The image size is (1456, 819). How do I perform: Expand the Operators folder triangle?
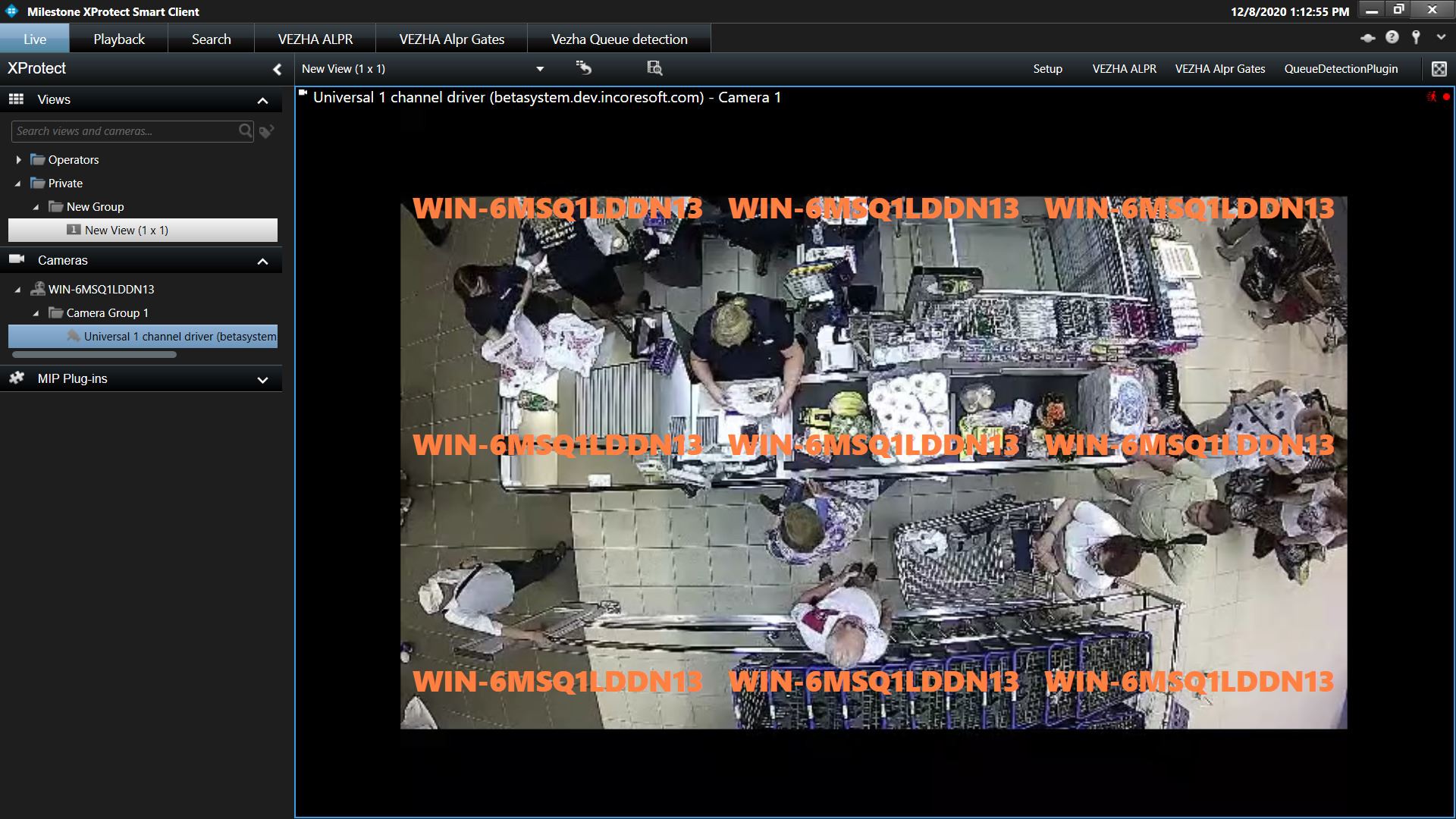pos(19,160)
